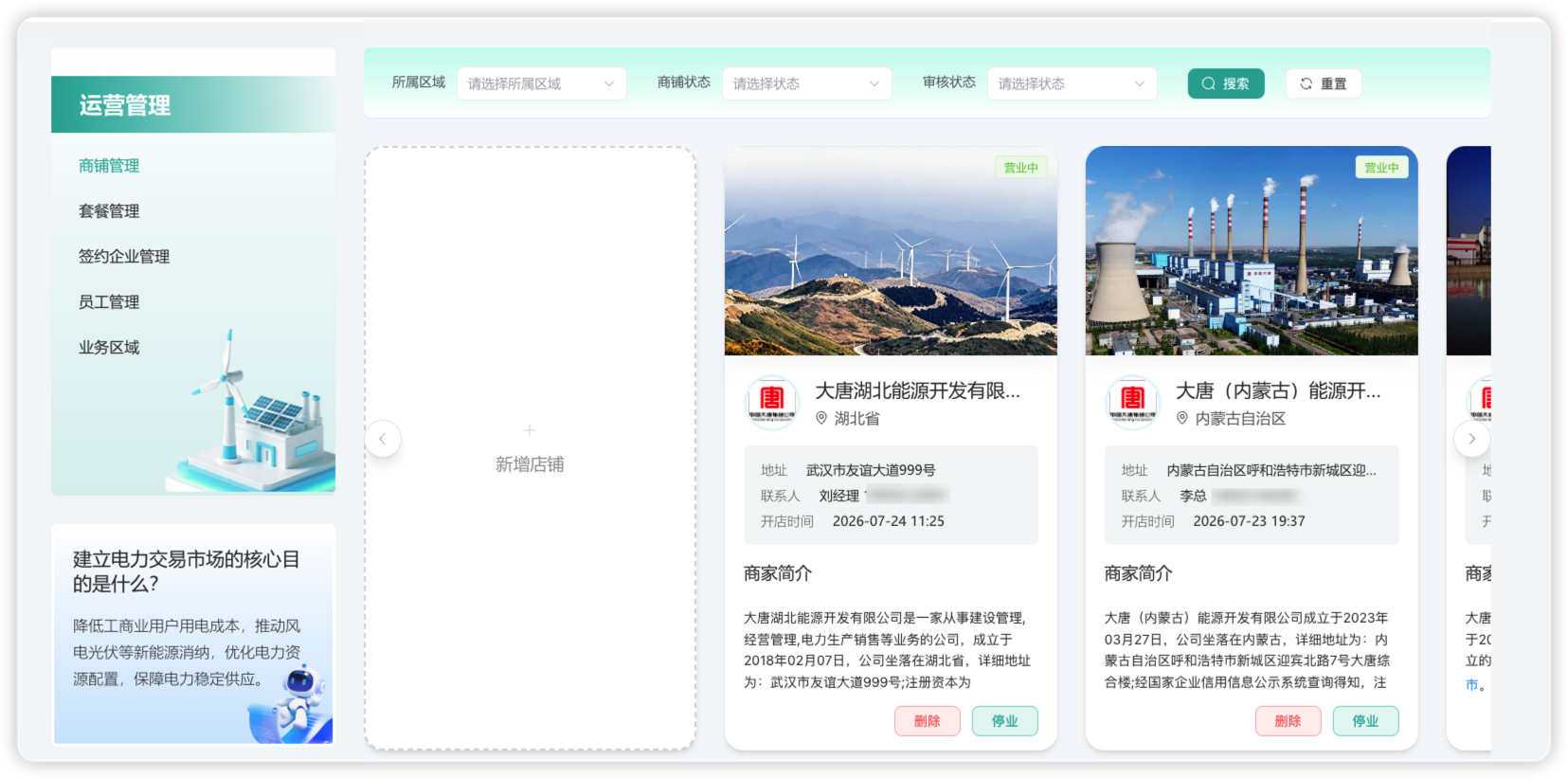Delete the 大唐湖北能源 store
This screenshot has width=1568, height=779.
[928, 721]
